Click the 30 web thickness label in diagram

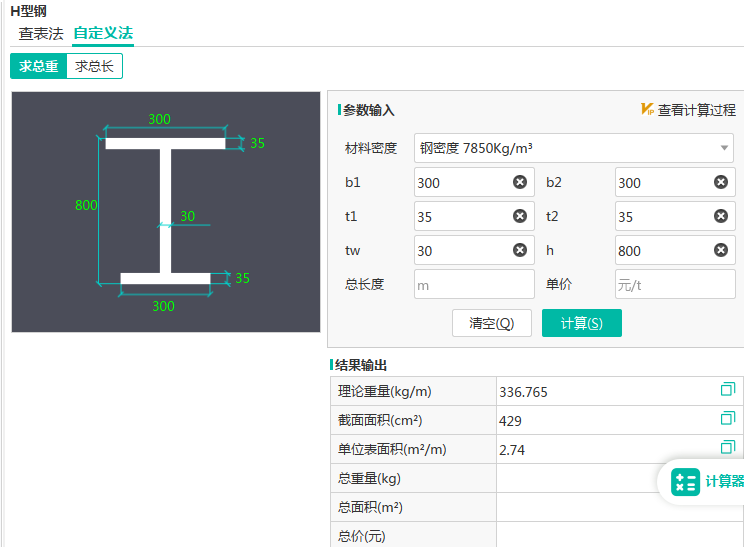click(187, 216)
